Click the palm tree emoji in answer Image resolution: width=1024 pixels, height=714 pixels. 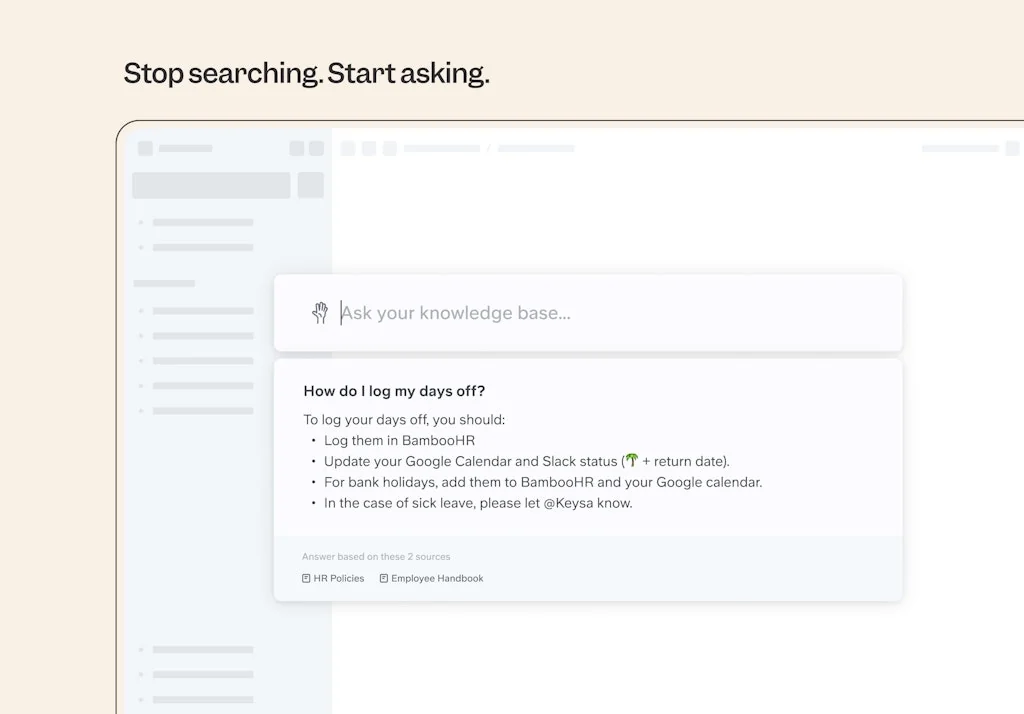pos(631,461)
